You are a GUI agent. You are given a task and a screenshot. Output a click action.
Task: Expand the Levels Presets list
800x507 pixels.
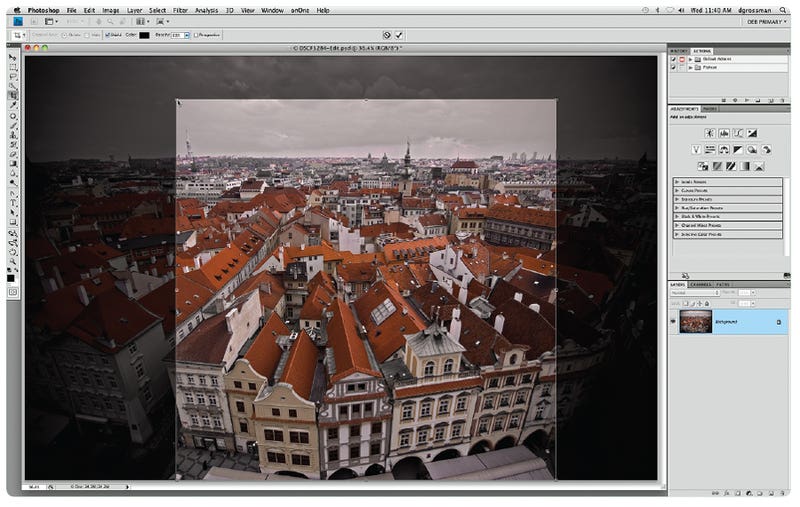click(x=678, y=181)
